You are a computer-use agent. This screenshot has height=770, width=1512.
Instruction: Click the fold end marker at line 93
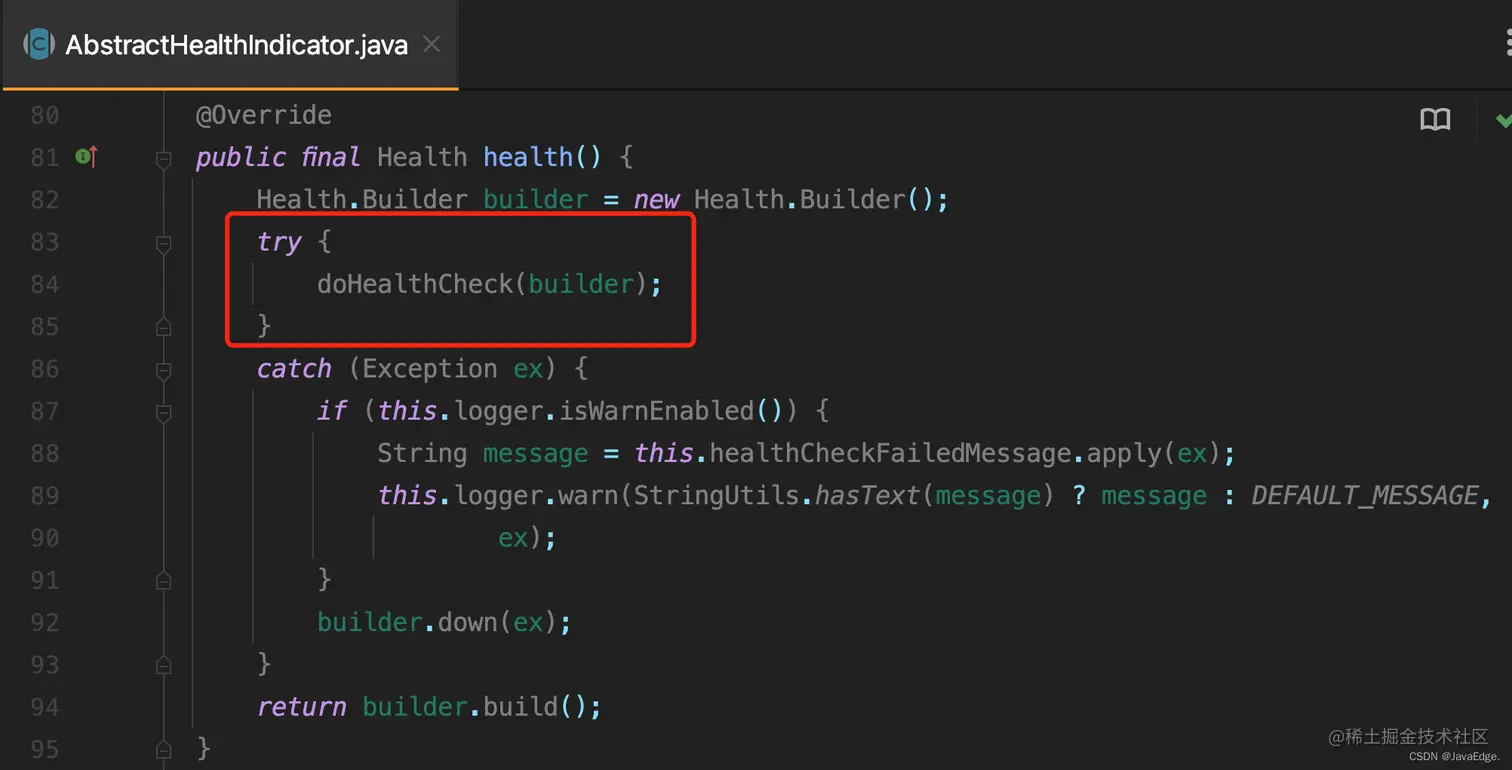point(164,665)
